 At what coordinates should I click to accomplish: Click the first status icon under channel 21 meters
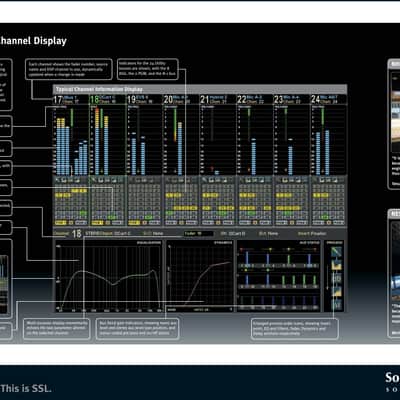(204, 180)
